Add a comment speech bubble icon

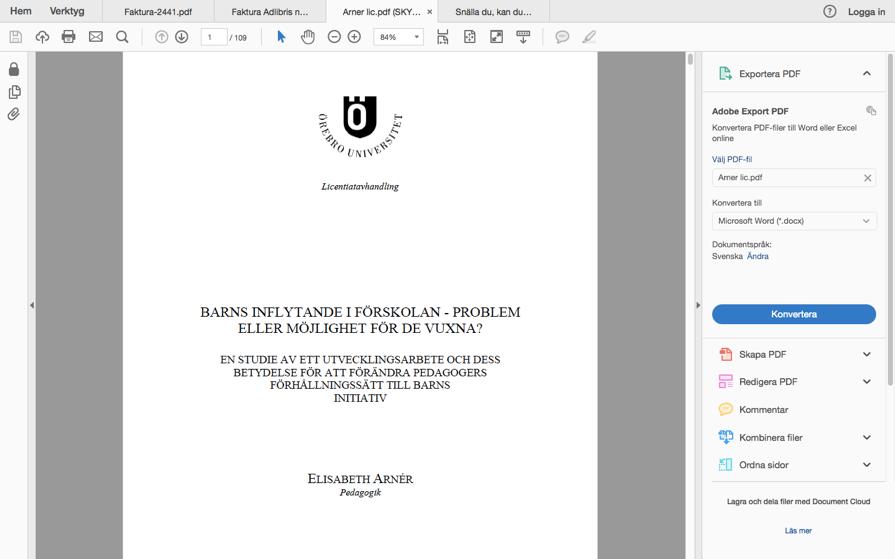point(562,37)
